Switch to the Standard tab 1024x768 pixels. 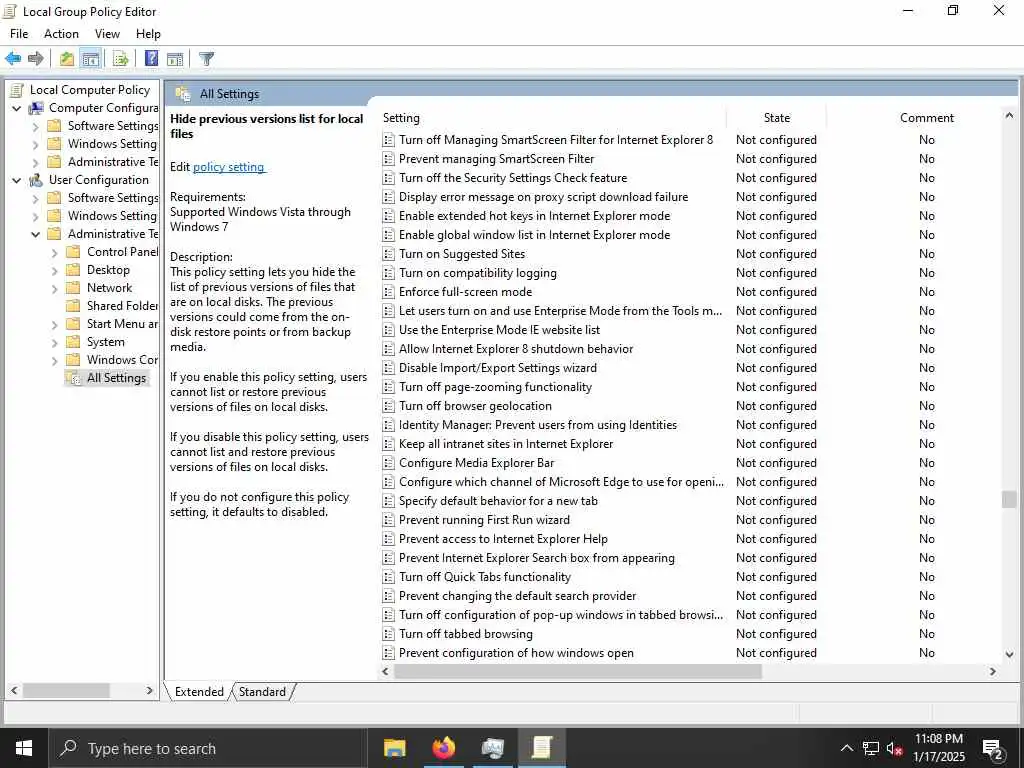[x=262, y=692]
